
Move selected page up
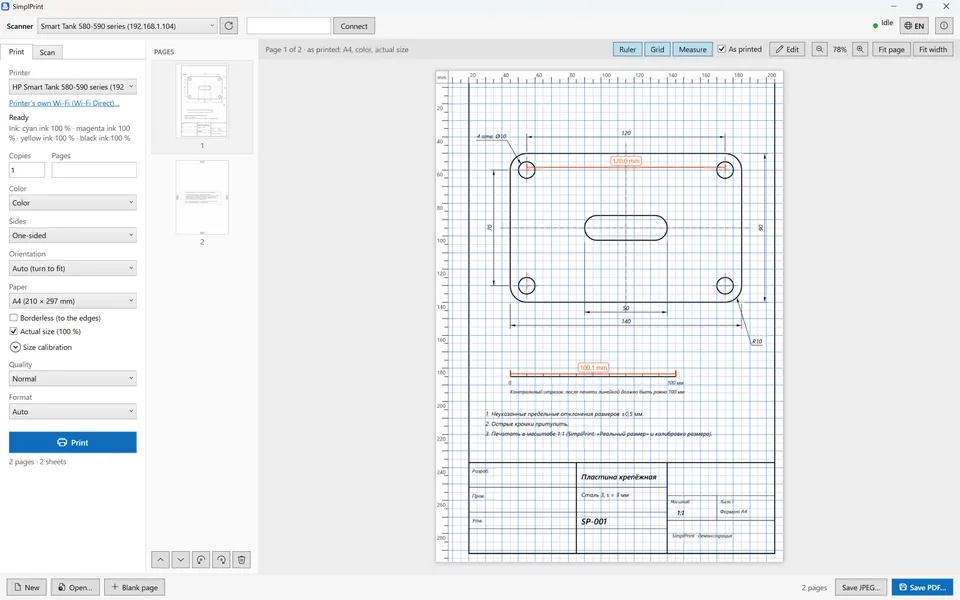(160, 560)
